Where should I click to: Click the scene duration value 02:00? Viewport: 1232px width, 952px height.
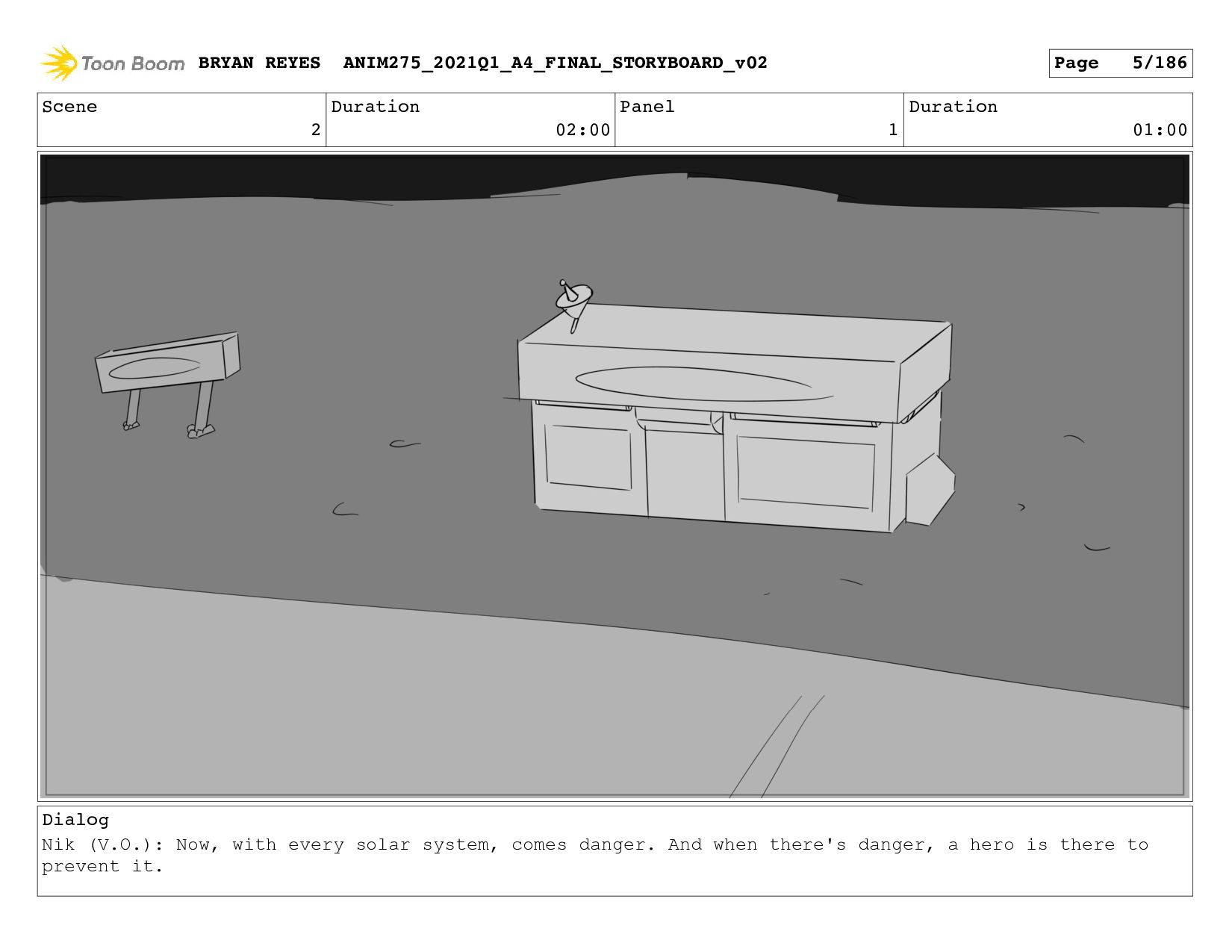(582, 130)
